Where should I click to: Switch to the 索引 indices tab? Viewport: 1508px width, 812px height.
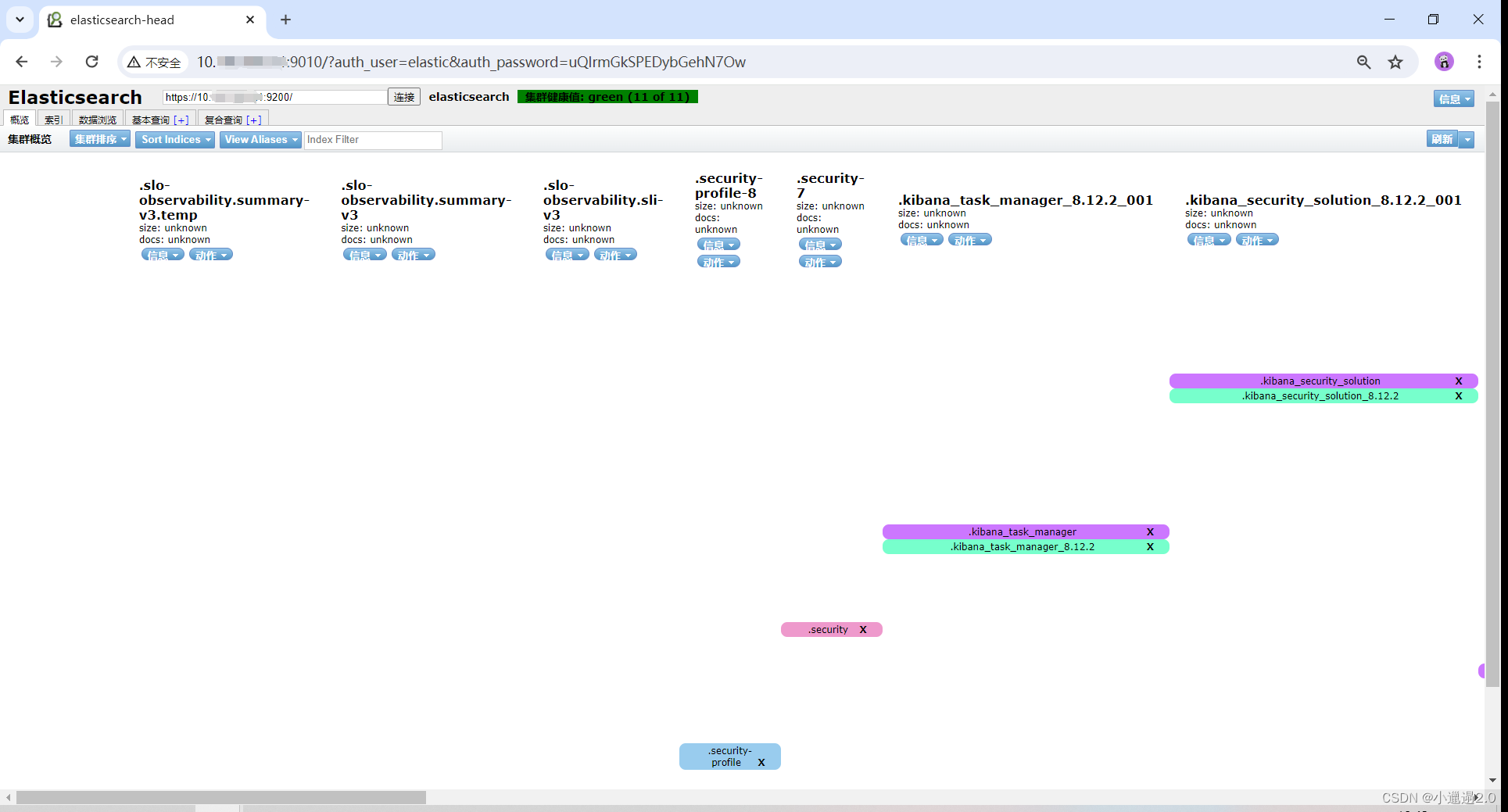click(53, 120)
